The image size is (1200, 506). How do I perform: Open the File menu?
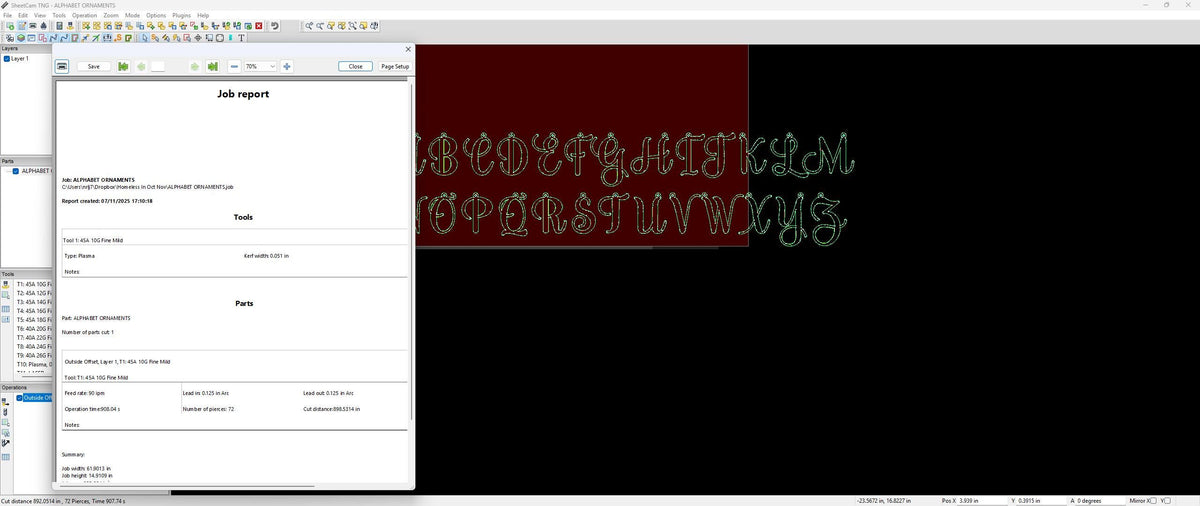[8, 16]
